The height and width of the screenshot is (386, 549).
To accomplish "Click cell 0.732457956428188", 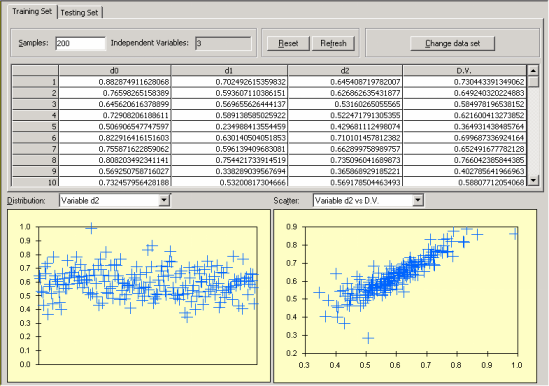I will point(115,182).
